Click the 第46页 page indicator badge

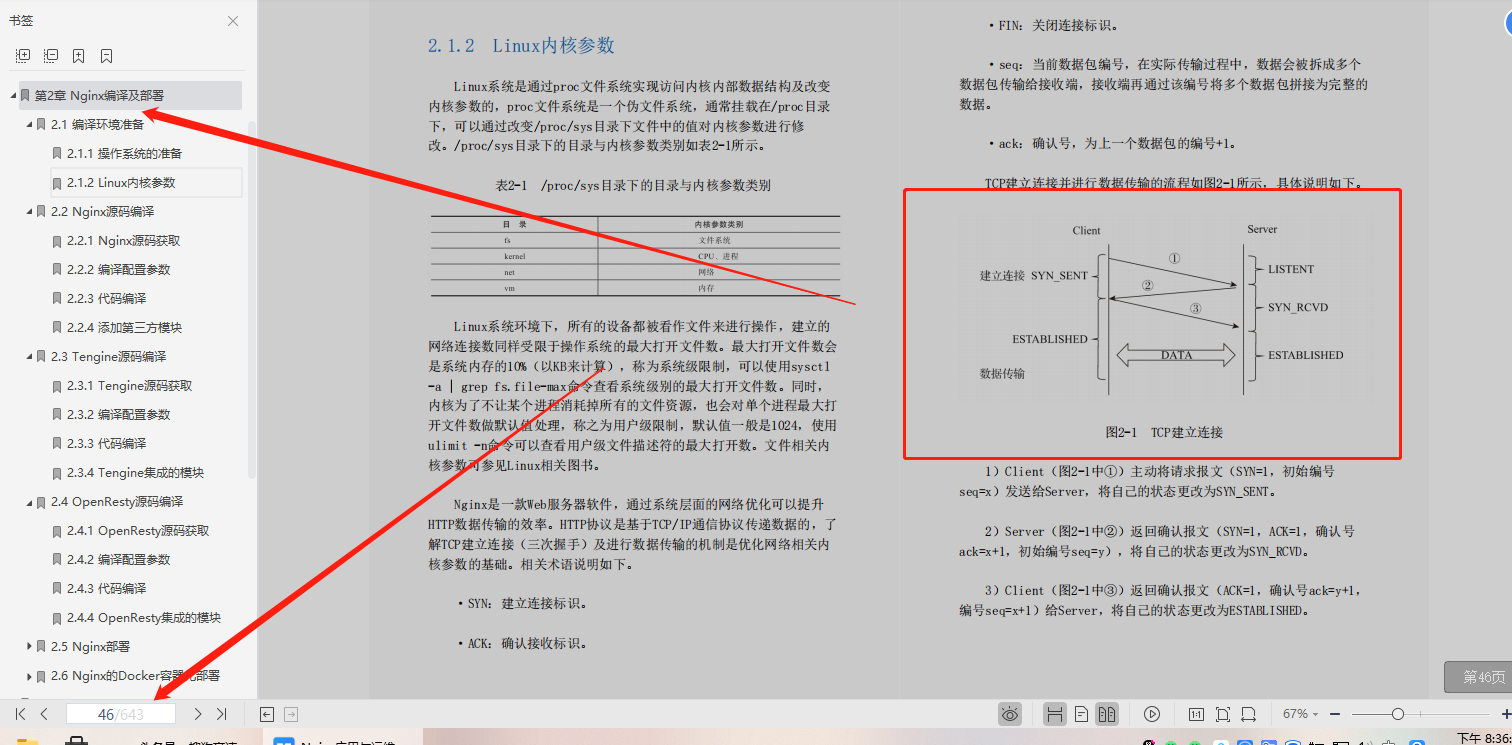click(1478, 677)
